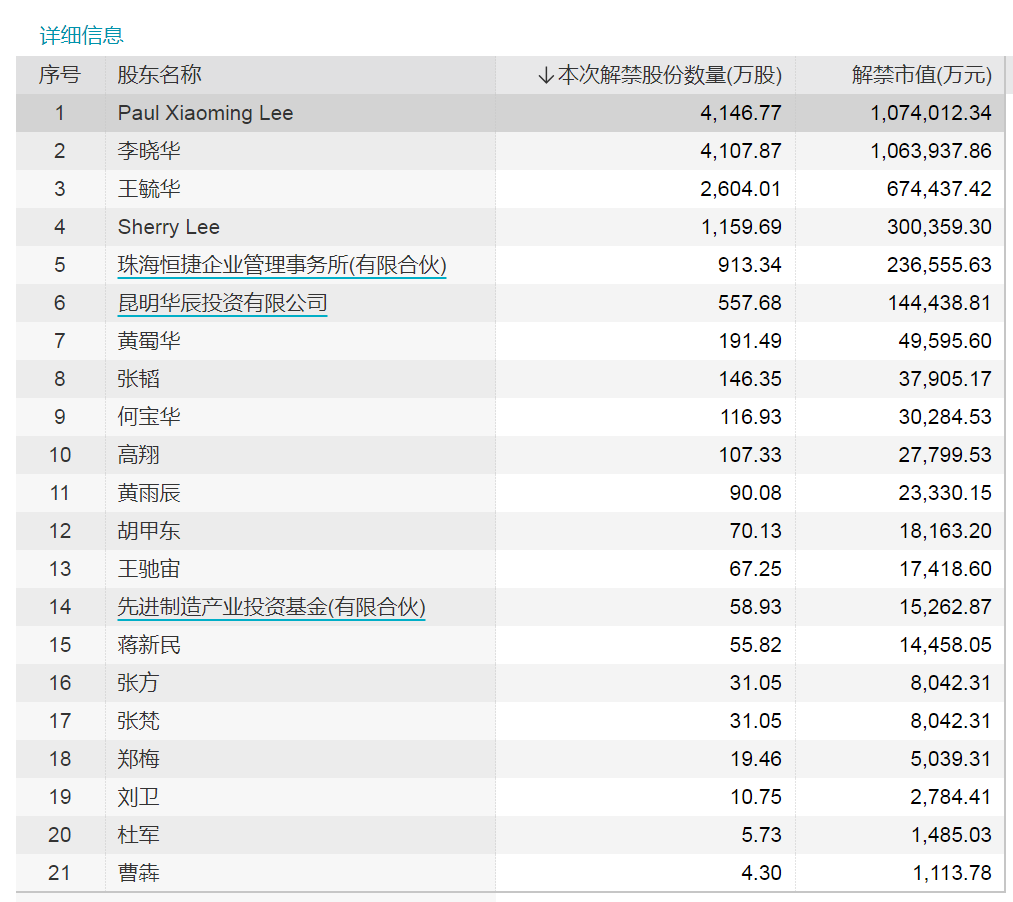This screenshot has width=1013, height=902.
Task: Select shareholder name 蒋新民
Action: click(149, 645)
